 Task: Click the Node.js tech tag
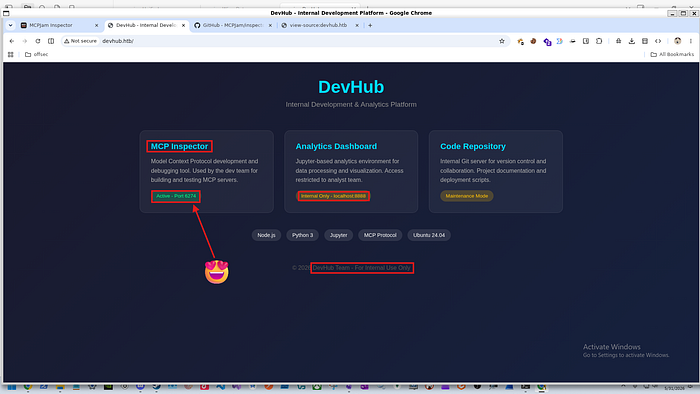pyautogui.click(x=267, y=235)
